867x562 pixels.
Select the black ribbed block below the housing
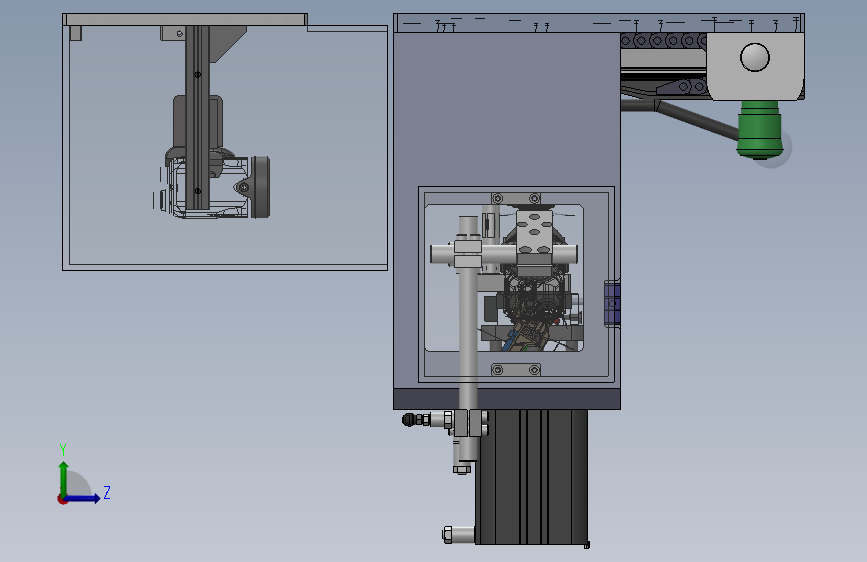pyautogui.click(x=531, y=477)
